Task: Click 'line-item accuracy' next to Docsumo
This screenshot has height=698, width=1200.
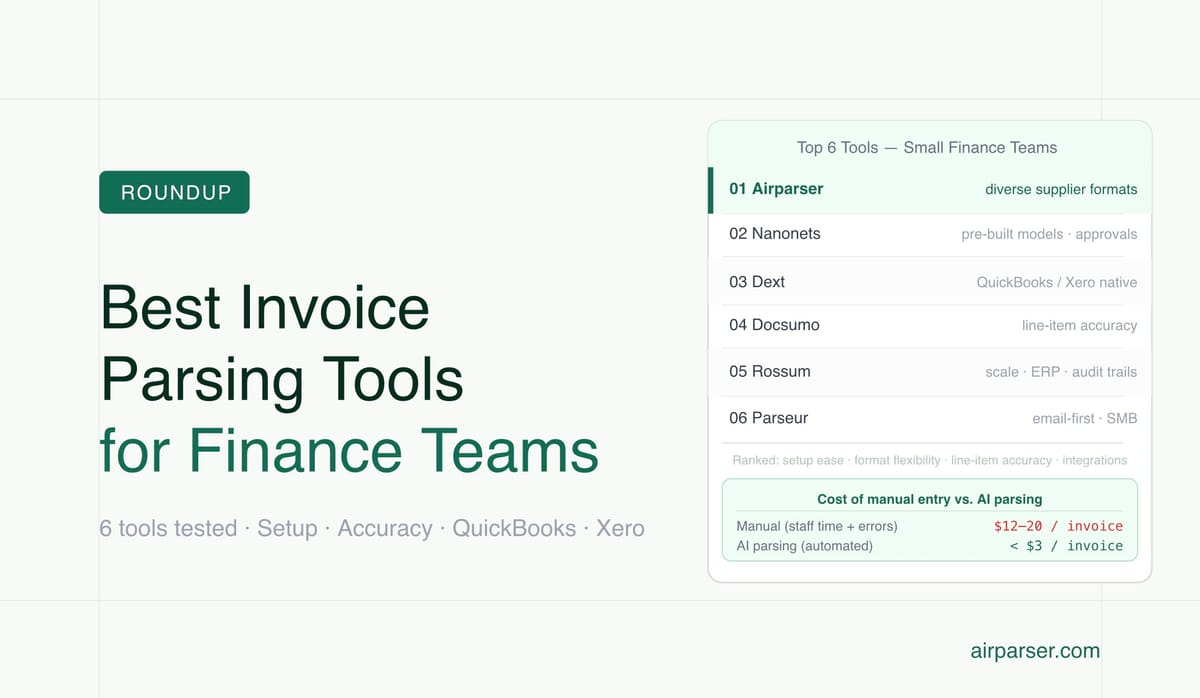Action: tap(1079, 325)
